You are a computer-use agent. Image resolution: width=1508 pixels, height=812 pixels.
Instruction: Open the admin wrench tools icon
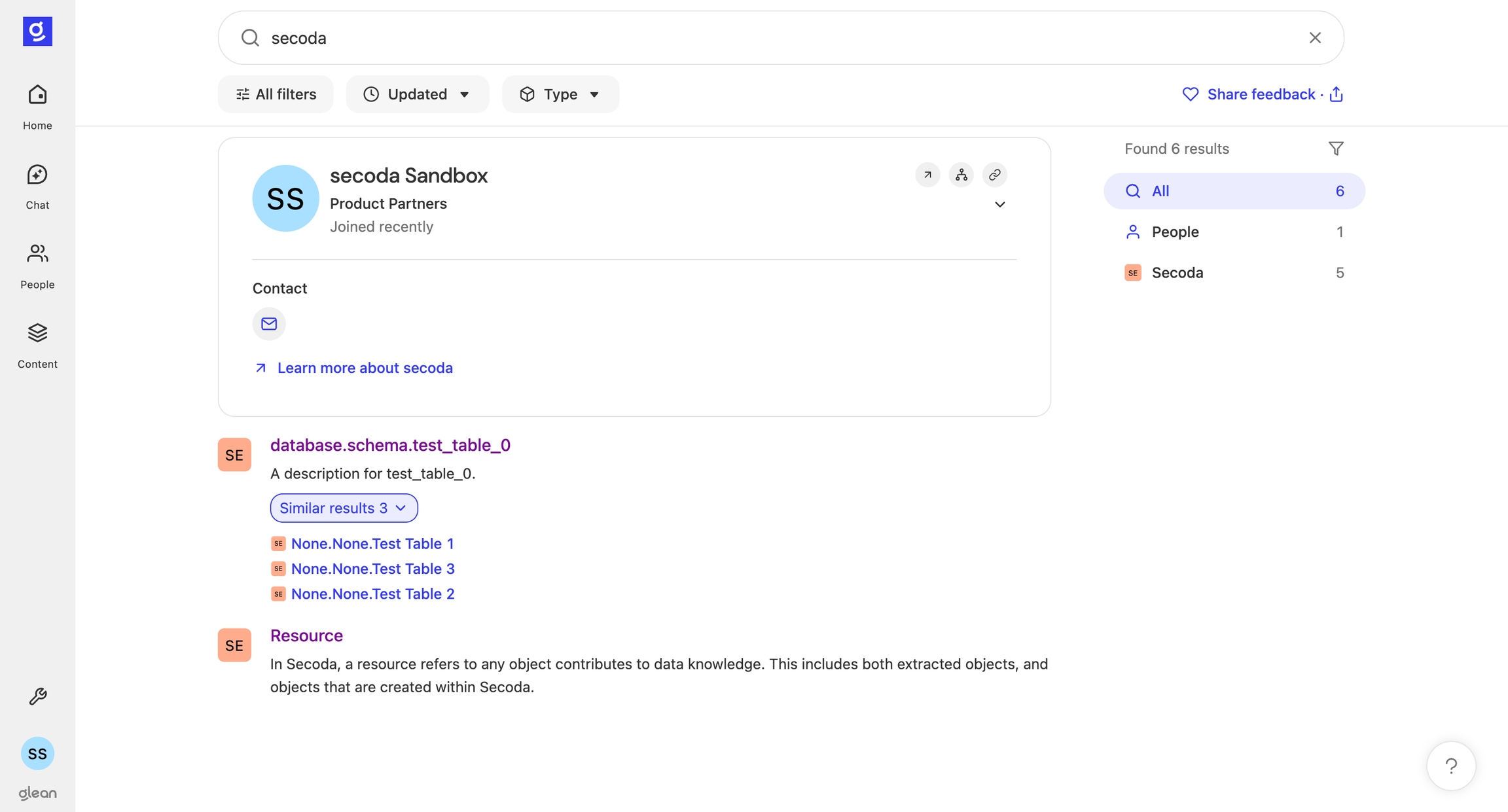(37, 696)
